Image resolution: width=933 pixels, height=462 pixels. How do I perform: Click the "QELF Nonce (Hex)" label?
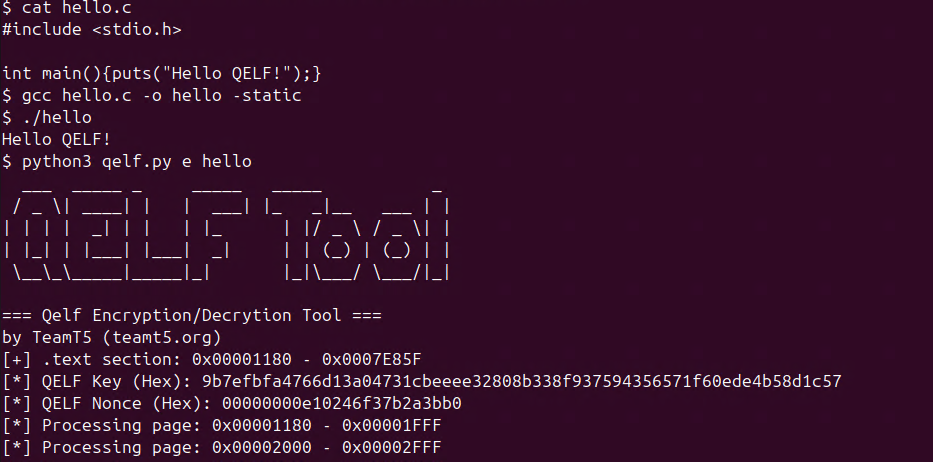coord(122,403)
